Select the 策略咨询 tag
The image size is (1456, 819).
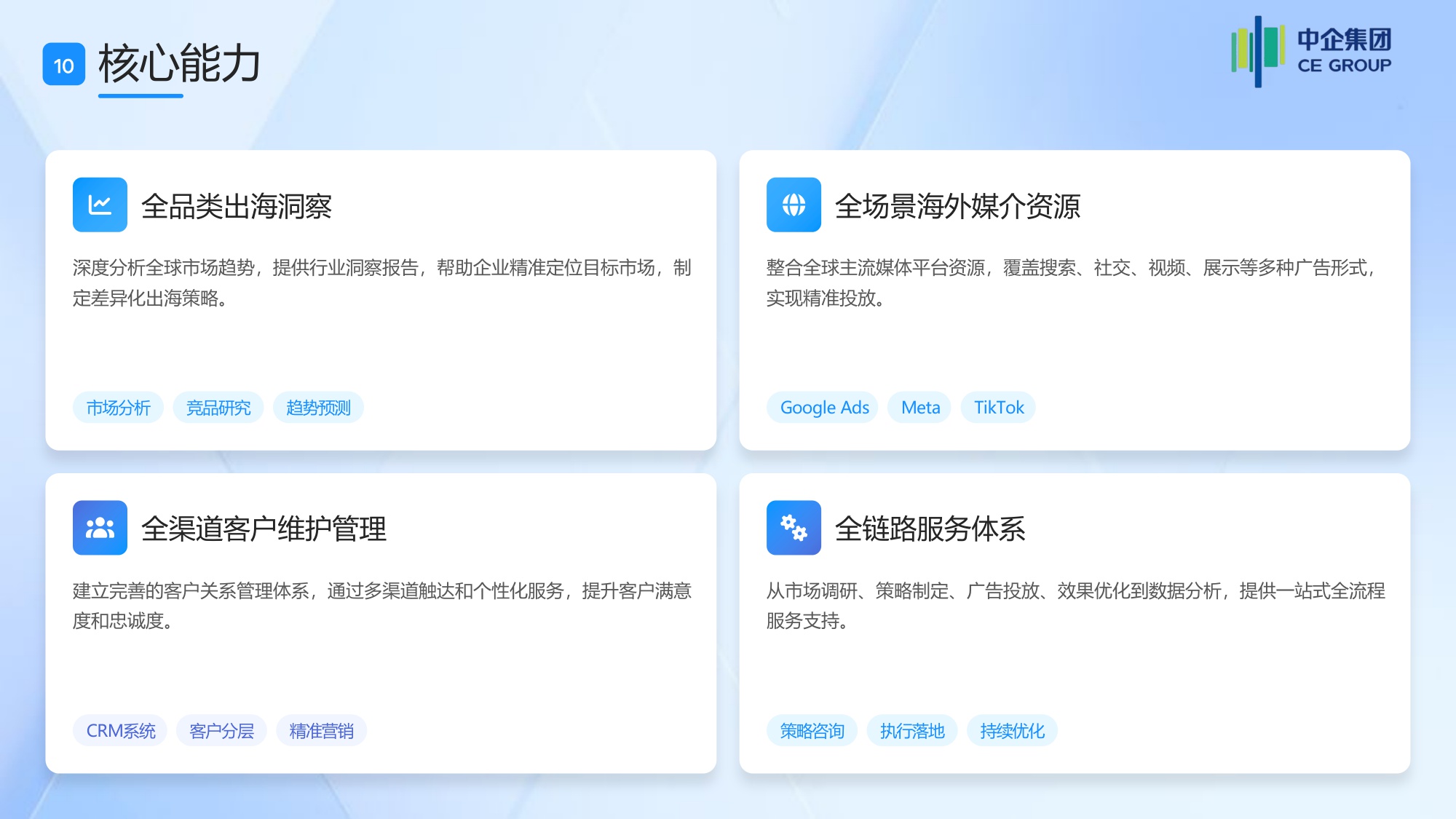pos(812,731)
